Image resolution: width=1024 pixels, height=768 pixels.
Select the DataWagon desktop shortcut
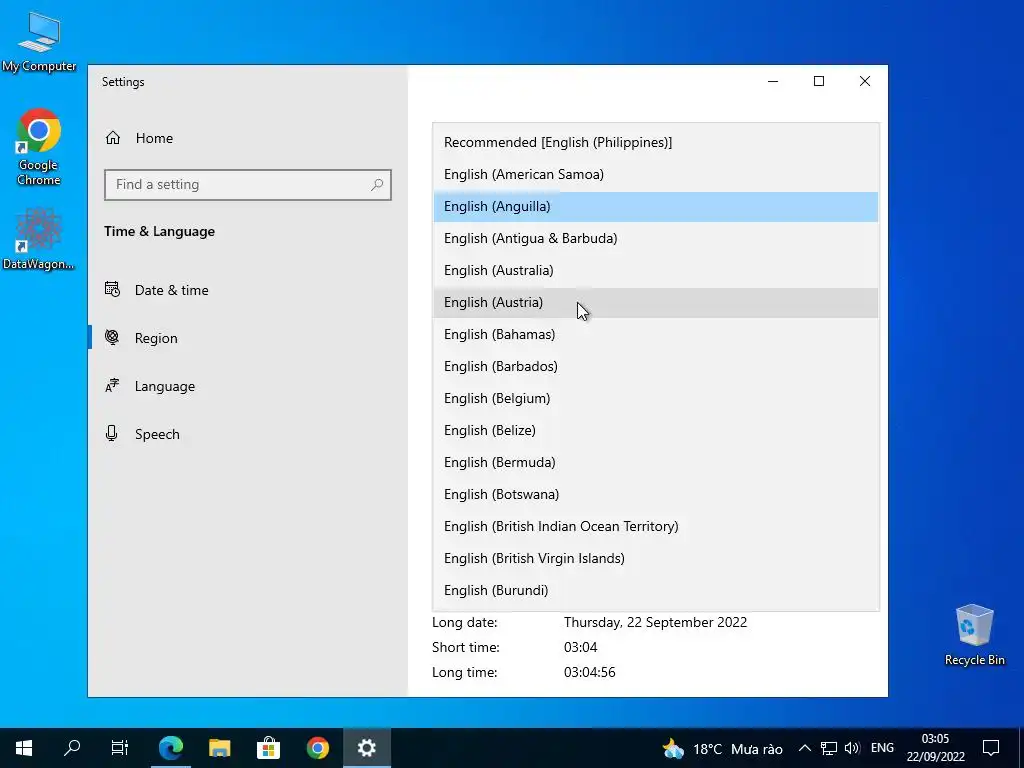tap(39, 239)
